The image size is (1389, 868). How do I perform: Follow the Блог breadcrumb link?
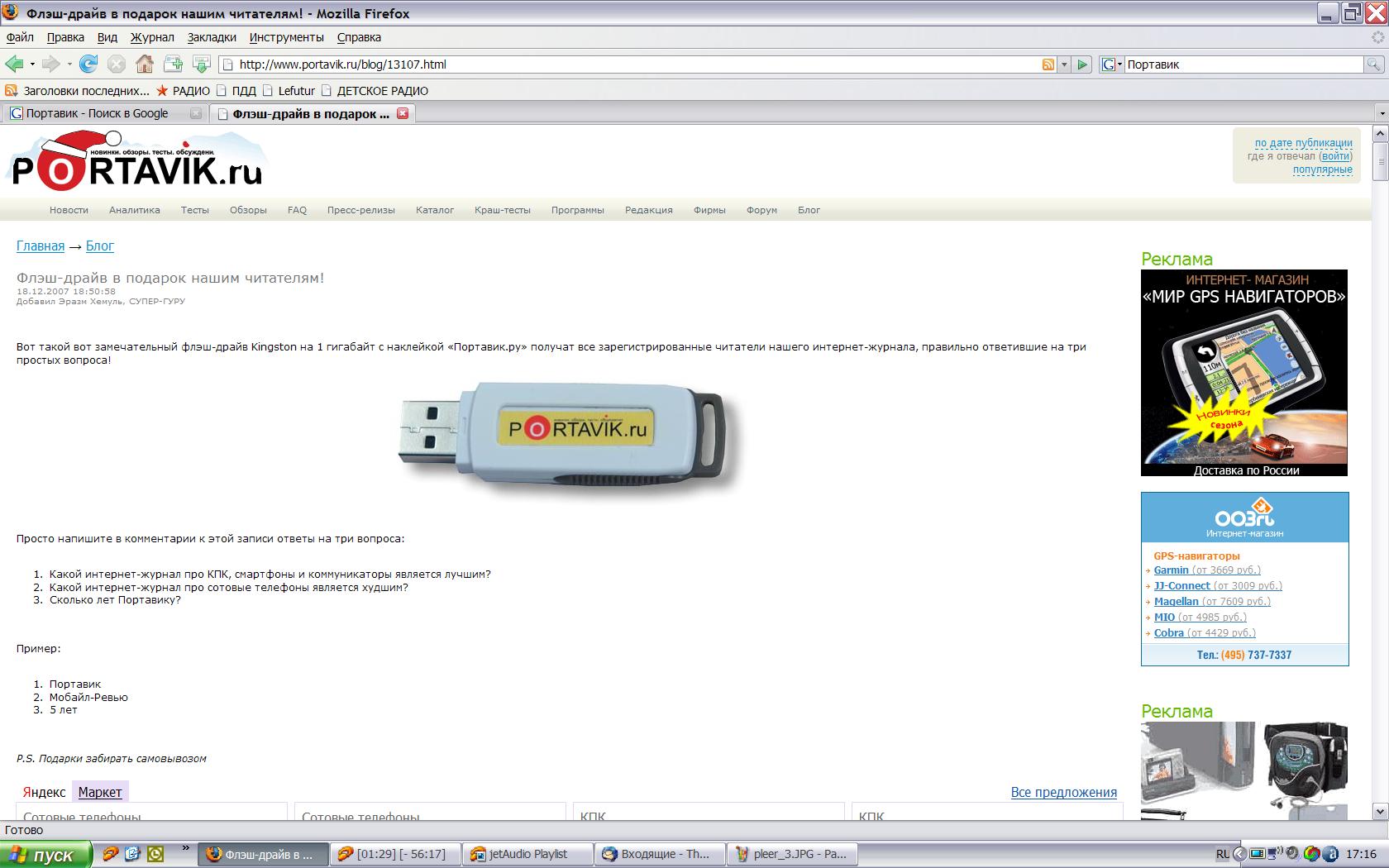(x=100, y=246)
